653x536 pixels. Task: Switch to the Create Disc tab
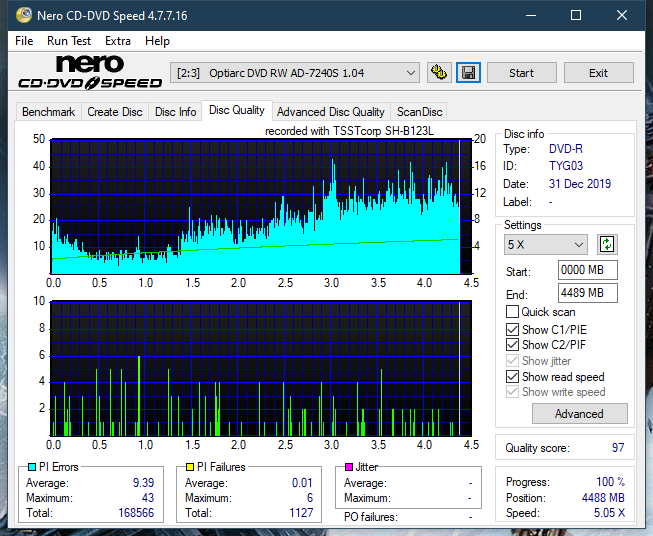(x=115, y=112)
